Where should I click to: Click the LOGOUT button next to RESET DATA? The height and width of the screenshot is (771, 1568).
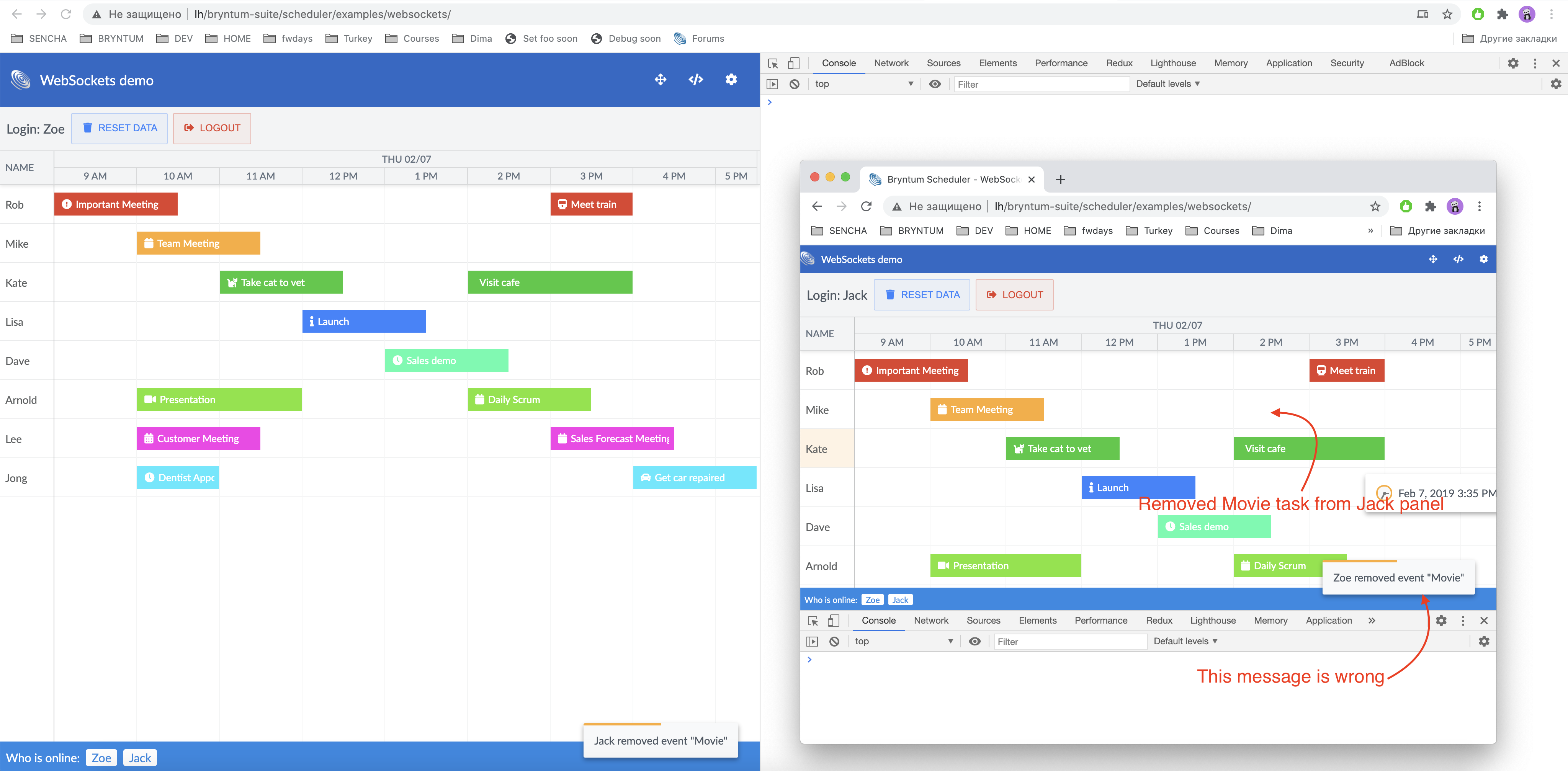coord(212,128)
